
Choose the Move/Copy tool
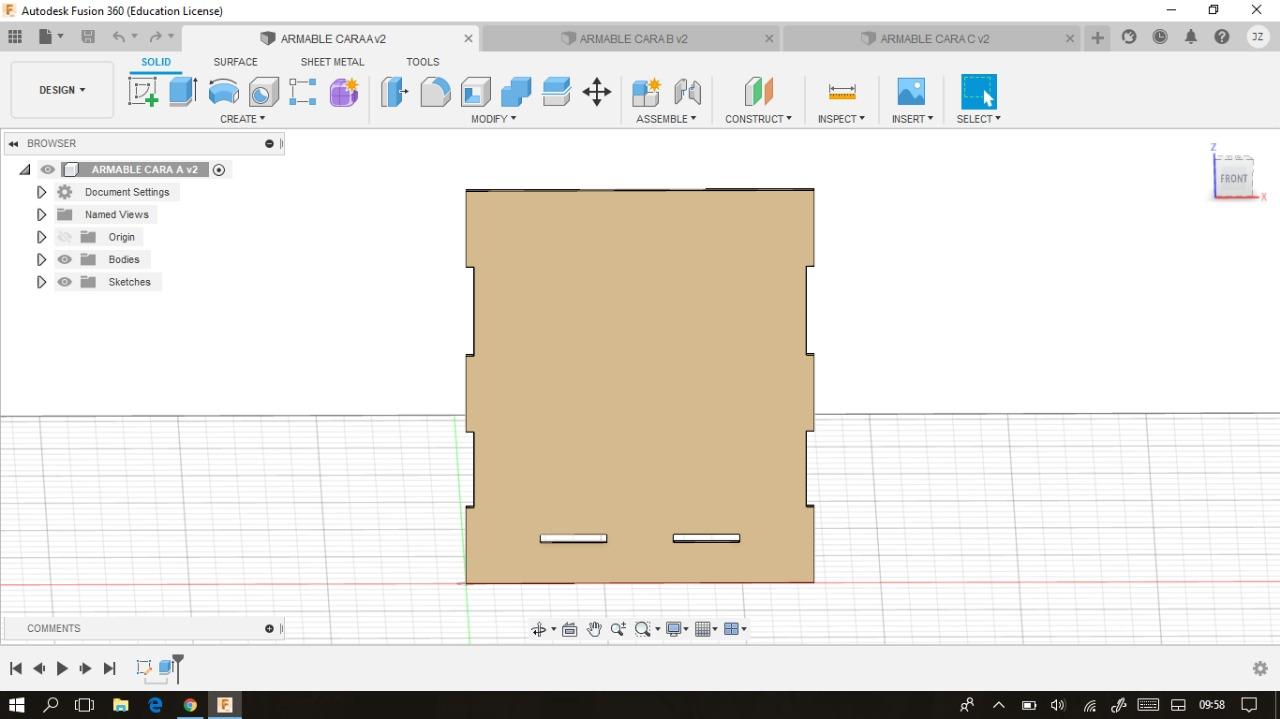point(597,92)
